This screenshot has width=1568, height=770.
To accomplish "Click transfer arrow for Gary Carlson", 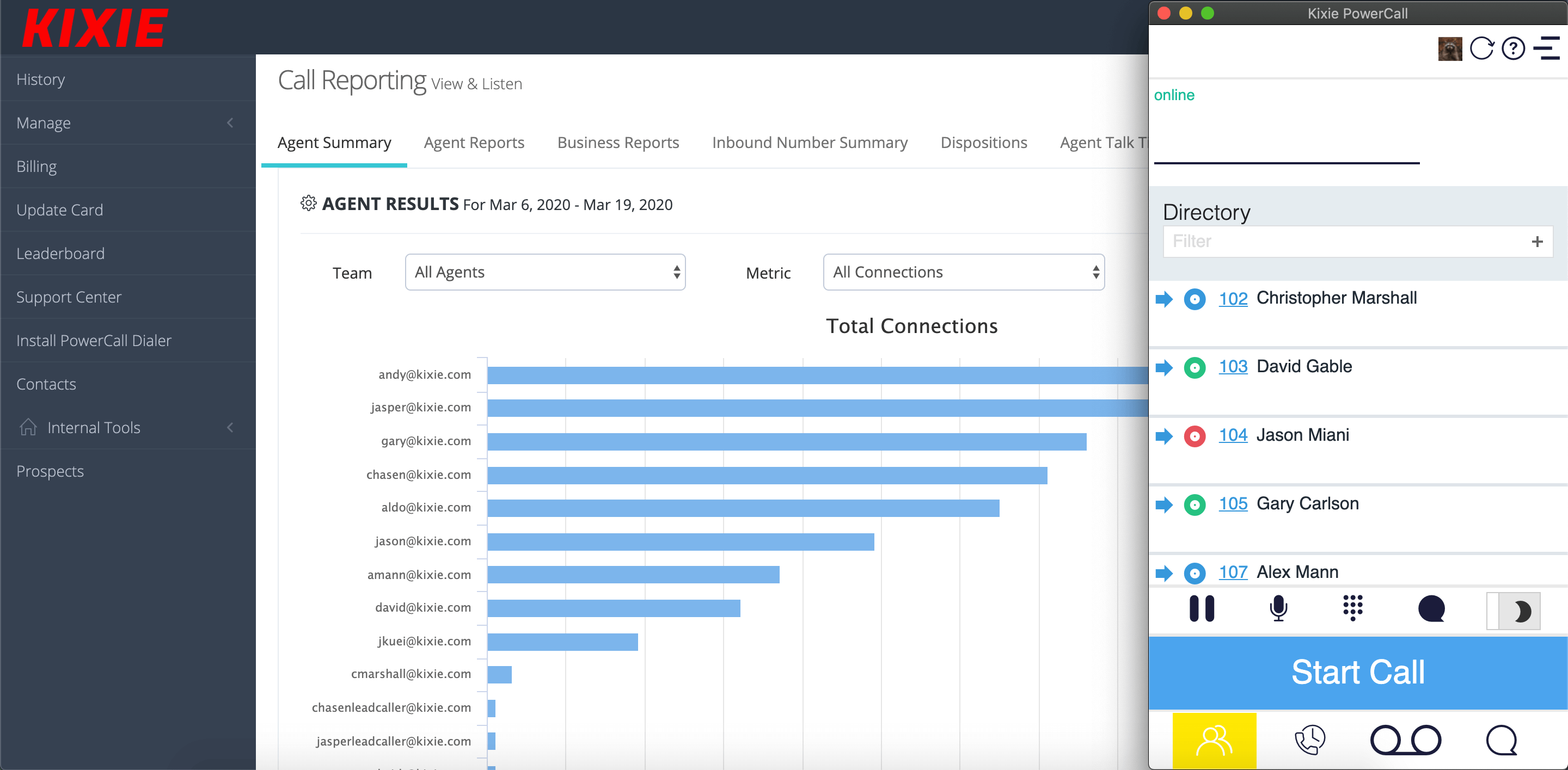I will click(1164, 505).
